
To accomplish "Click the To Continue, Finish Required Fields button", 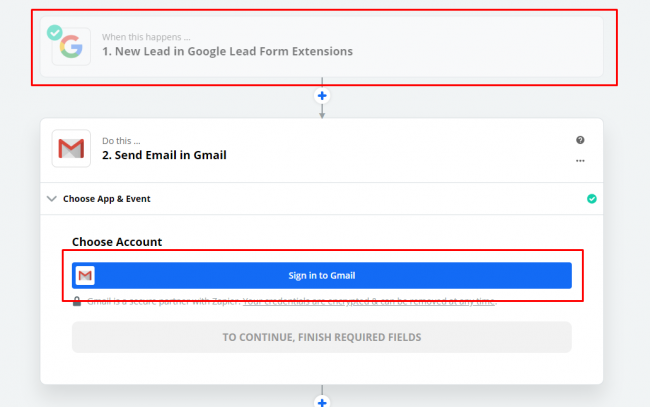I will pos(321,337).
